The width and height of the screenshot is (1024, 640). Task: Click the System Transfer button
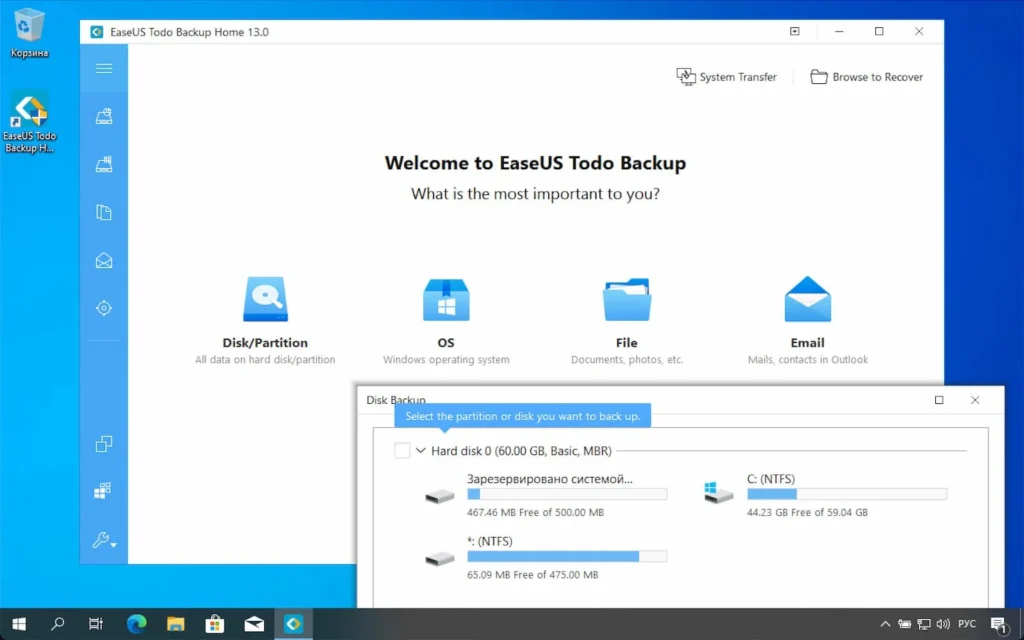[726, 77]
